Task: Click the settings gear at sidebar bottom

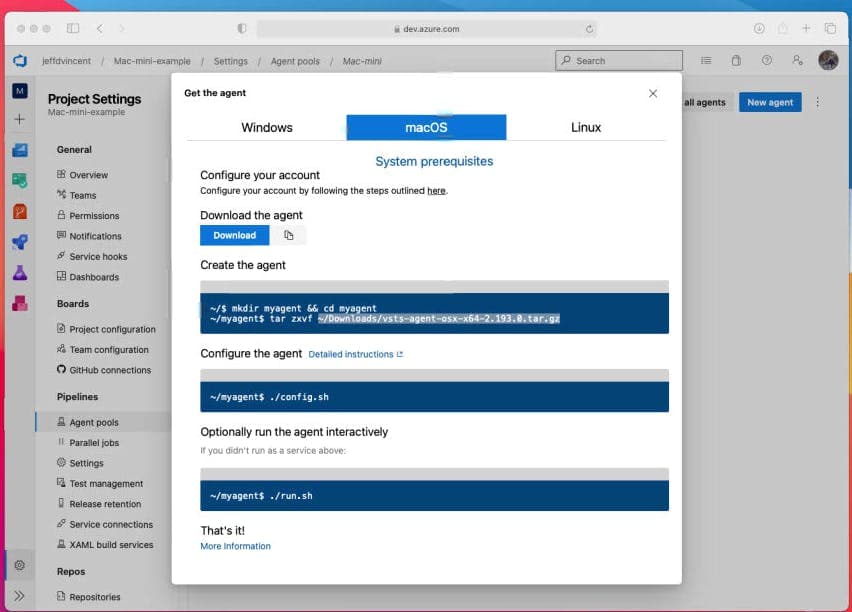Action: [x=18, y=565]
